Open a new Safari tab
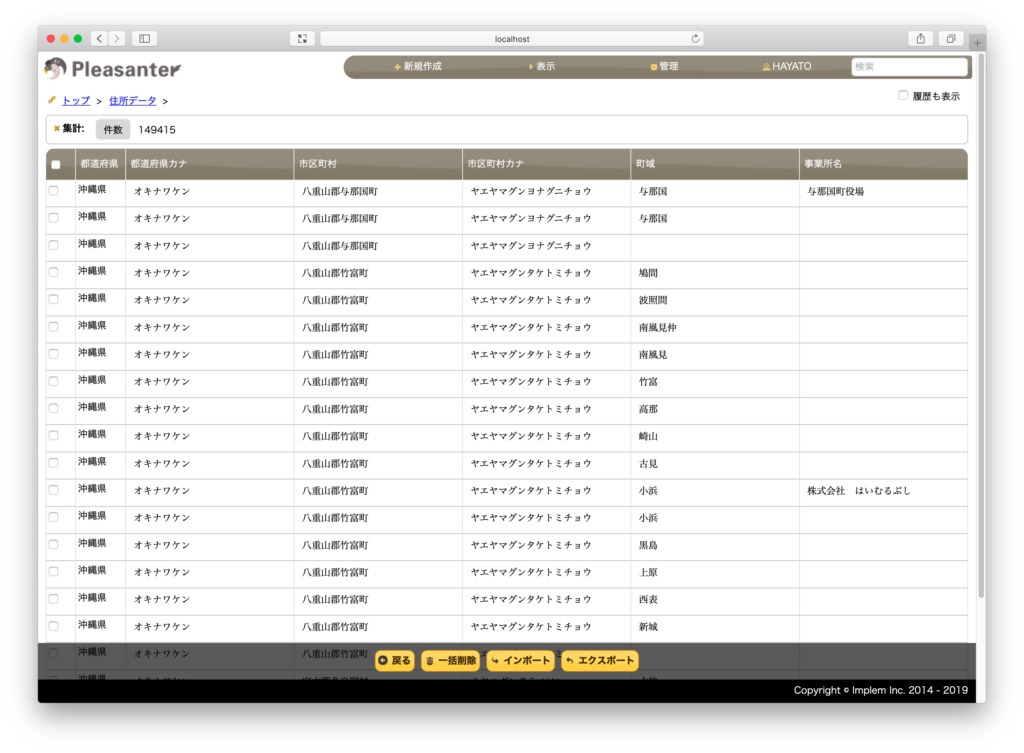The image size is (1024, 753). (x=977, y=42)
